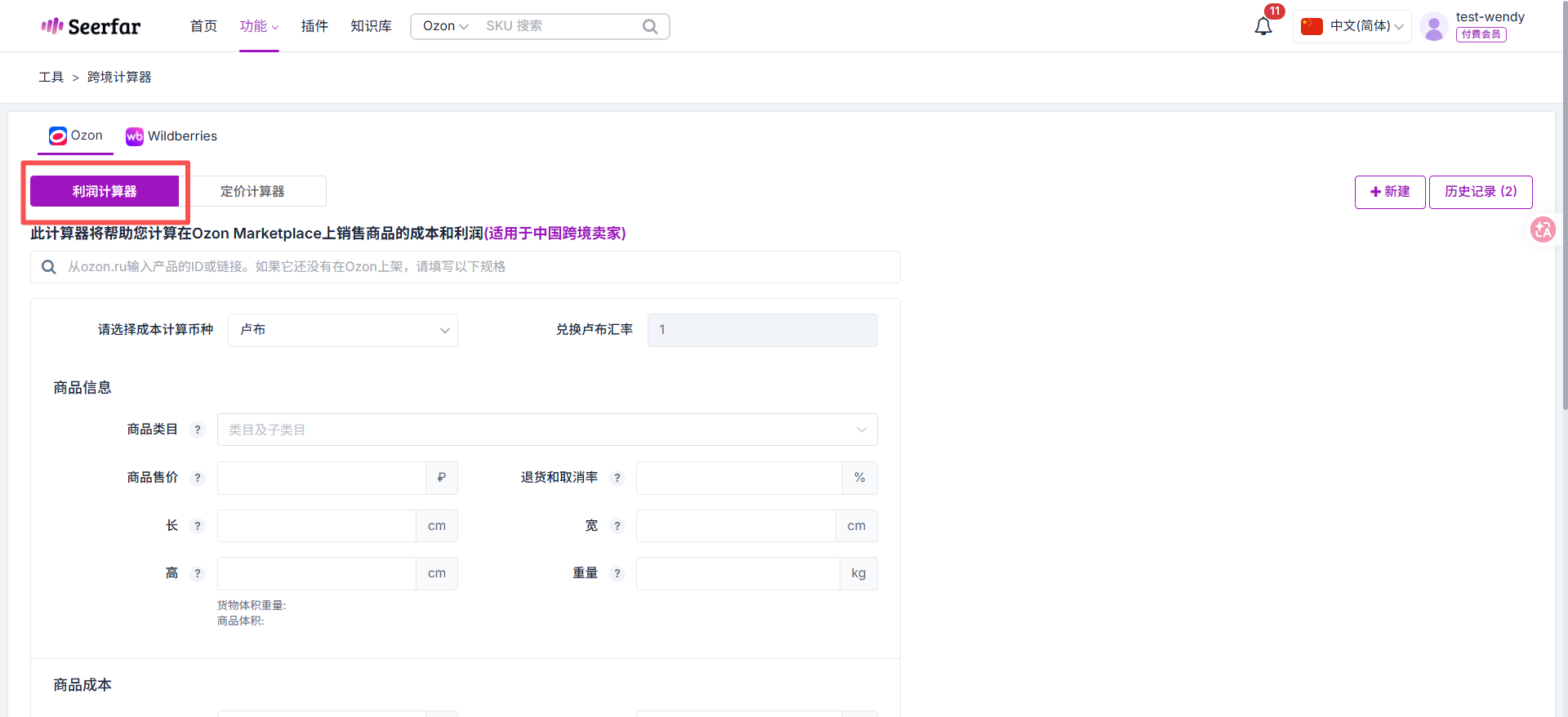
Task: Click the 工具 breadcrumb link
Action: pos(51,77)
